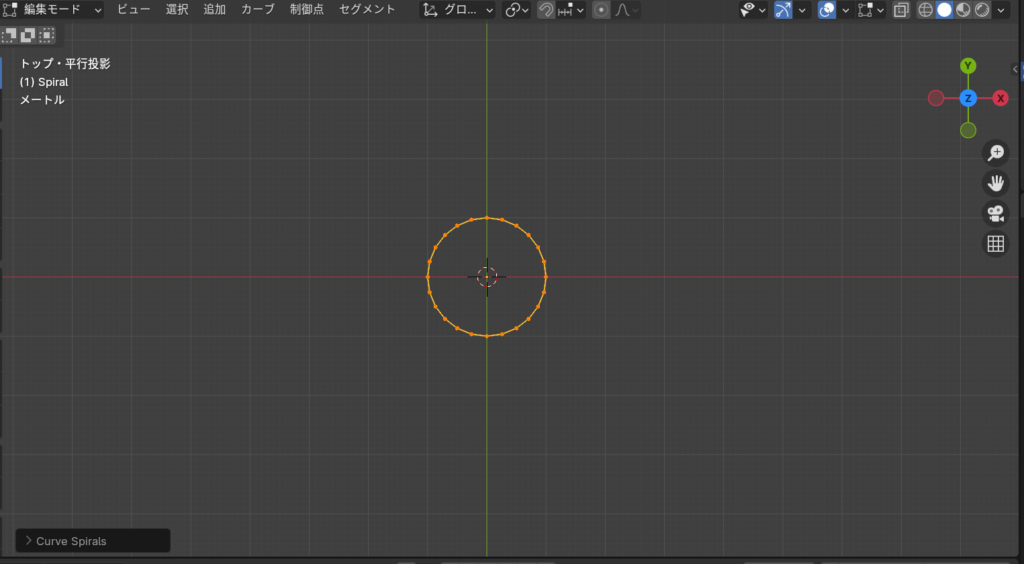Toggle proportional editing

pos(601,10)
